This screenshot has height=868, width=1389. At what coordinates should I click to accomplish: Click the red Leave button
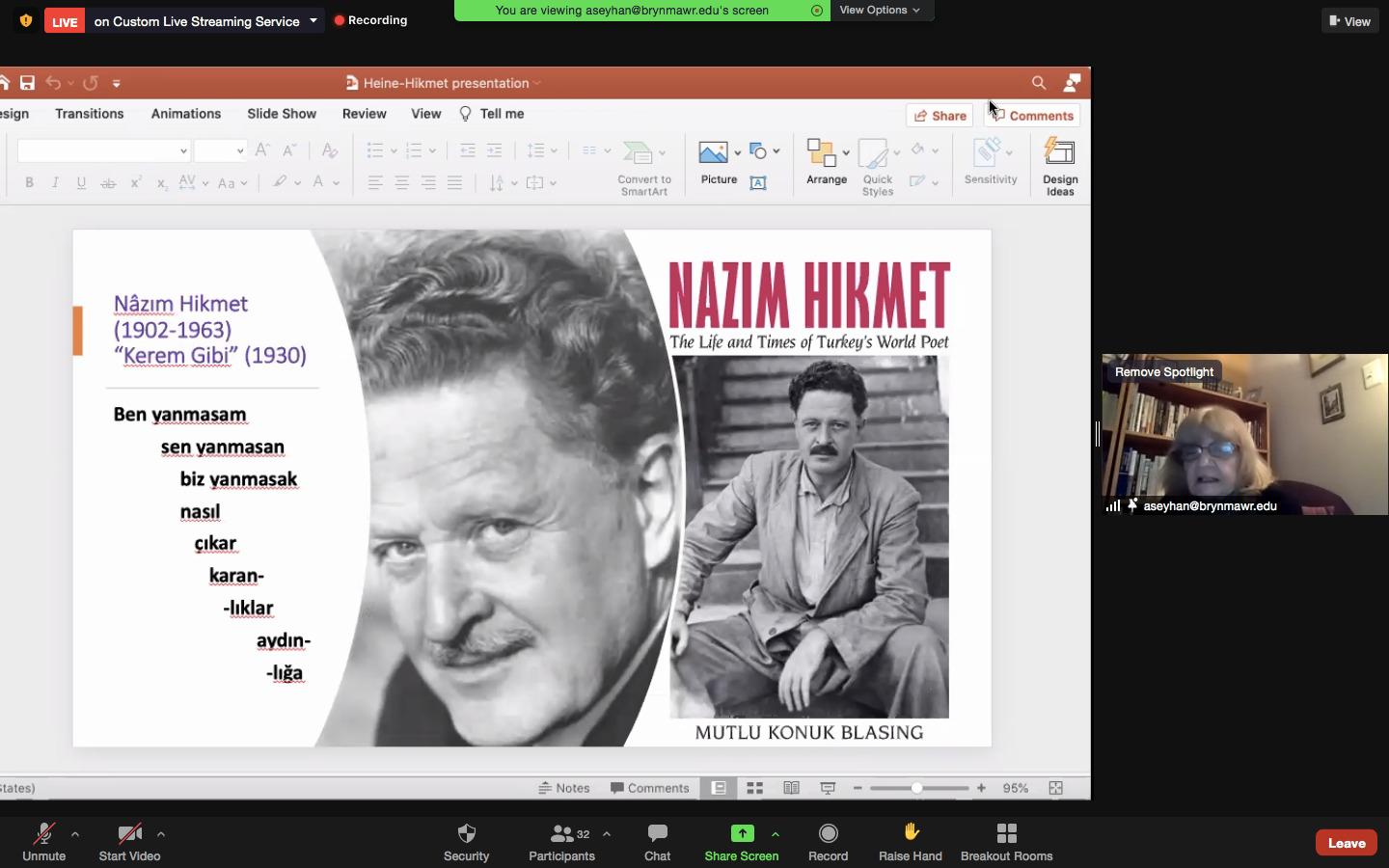click(x=1347, y=843)
